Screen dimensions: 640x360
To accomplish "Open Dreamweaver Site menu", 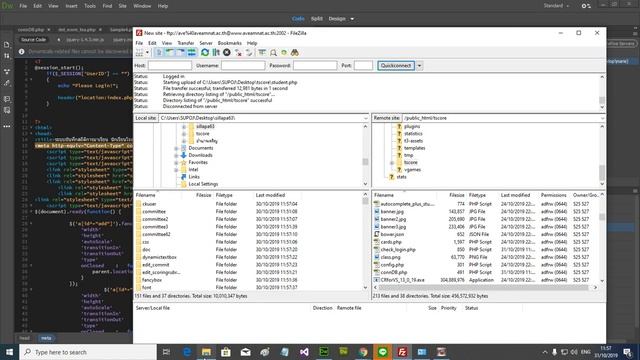I will tap(122, 6).
